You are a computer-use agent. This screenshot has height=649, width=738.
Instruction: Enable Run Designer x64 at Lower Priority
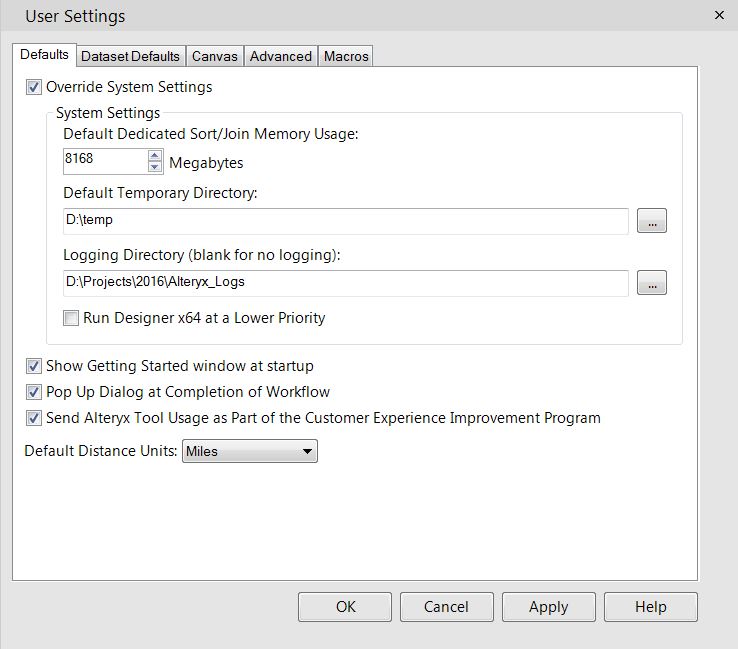[x=71, y=318]
